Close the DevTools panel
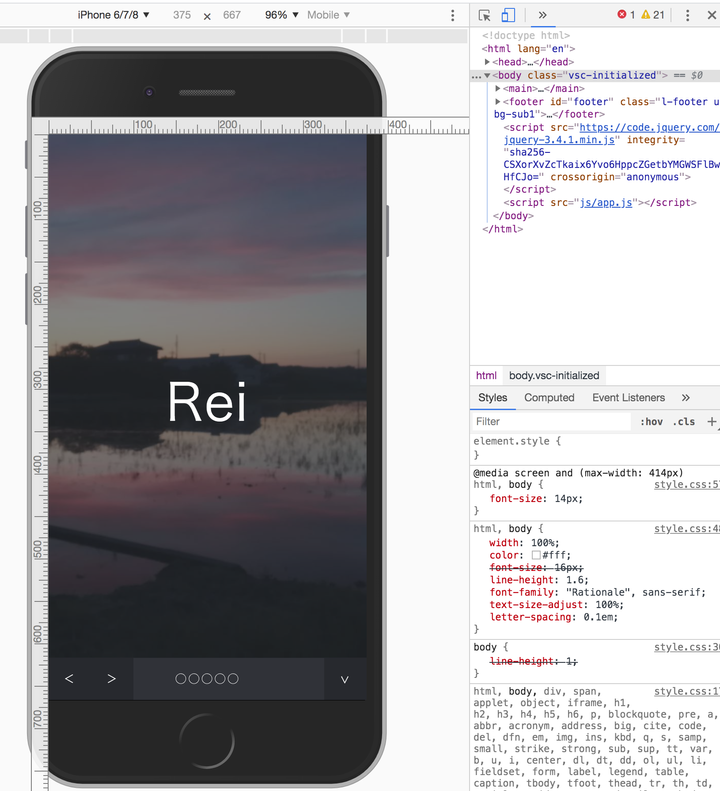This screenshot has height=791, width=720. point(711,15)
